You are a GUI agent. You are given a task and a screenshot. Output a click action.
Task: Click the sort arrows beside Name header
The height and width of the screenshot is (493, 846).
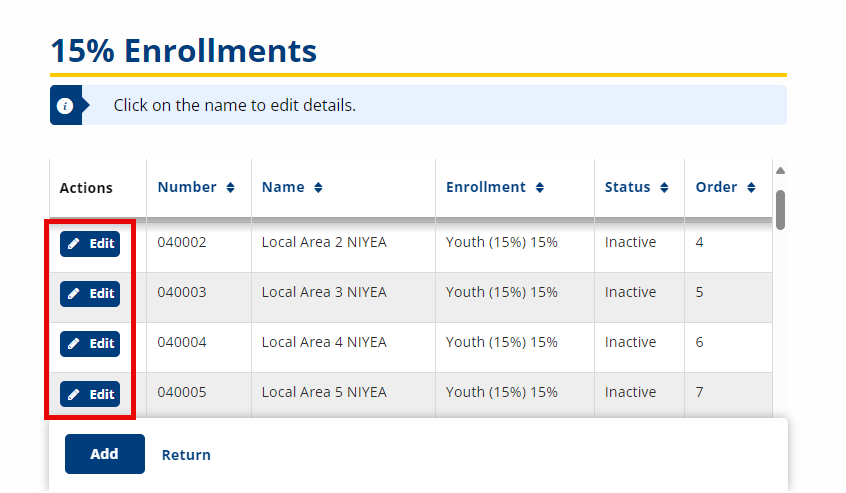coord(319,188)
